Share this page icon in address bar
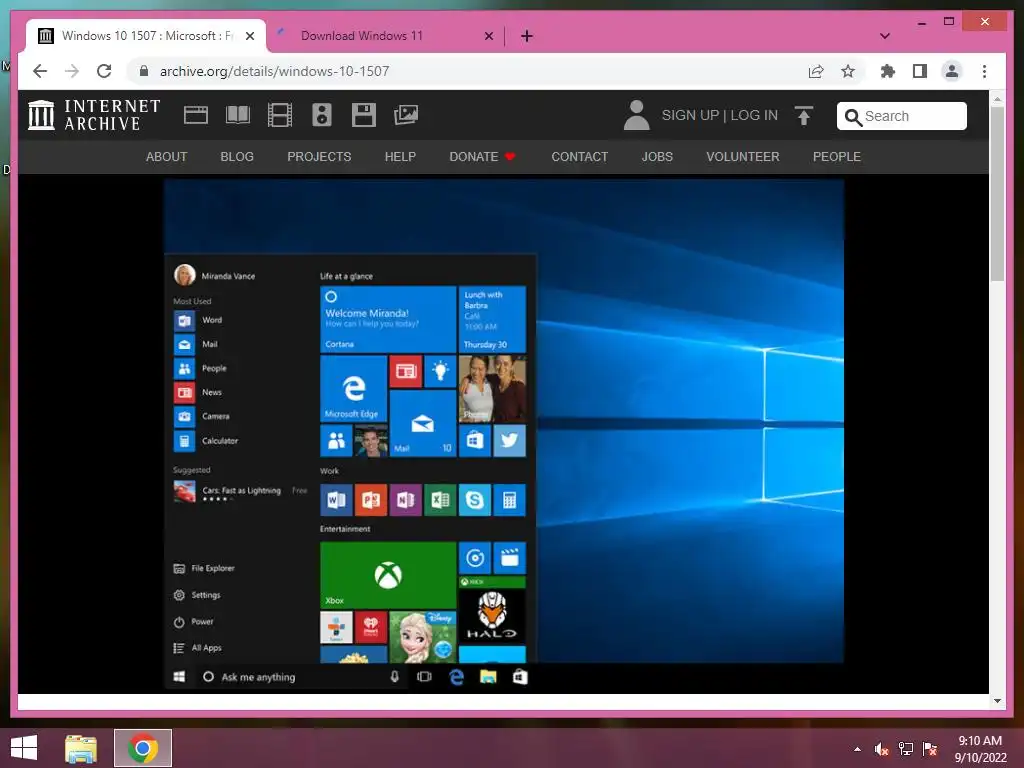Image resolution: width=1024 pixels, height=768 pixels. [x=816, y=71]
